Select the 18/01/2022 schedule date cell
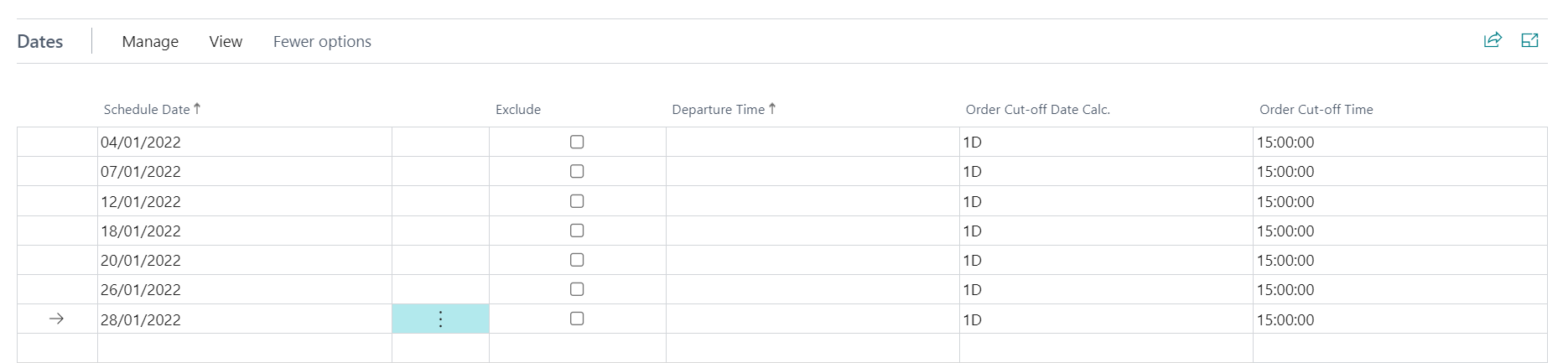Screen dimensions: 1568x363 click(245, 231)
